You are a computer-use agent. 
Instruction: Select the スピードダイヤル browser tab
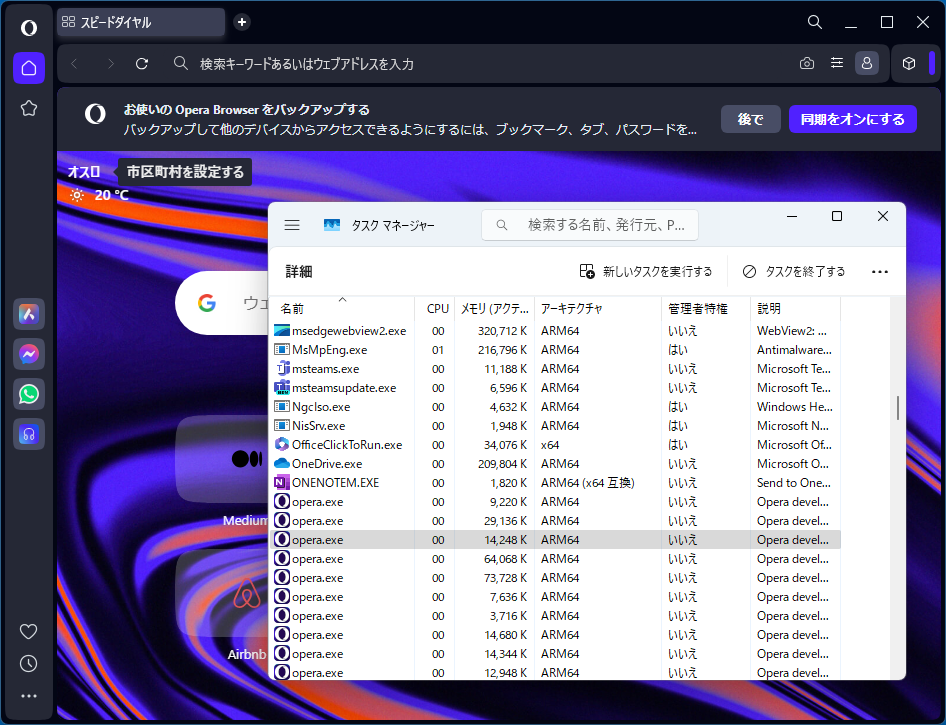[x=140, y=22]
